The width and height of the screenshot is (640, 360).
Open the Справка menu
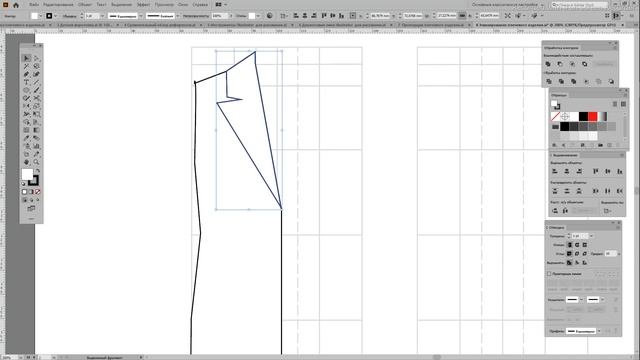(x=200, y=4)
